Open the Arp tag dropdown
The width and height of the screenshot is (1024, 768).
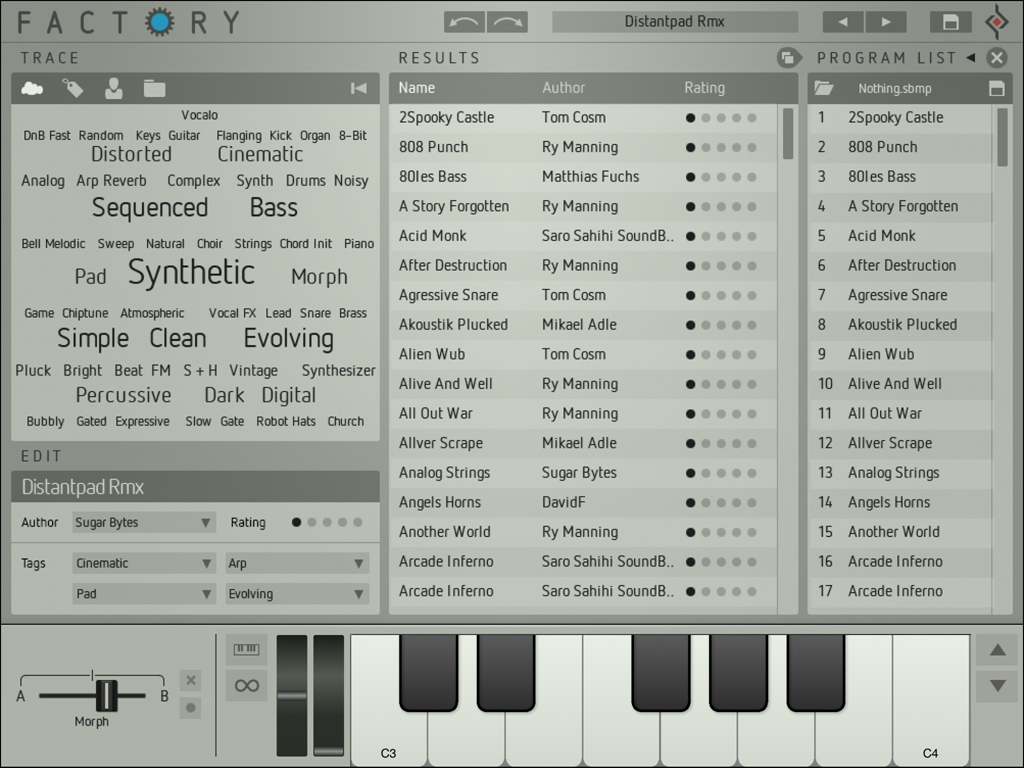click(x=297, y=563)
